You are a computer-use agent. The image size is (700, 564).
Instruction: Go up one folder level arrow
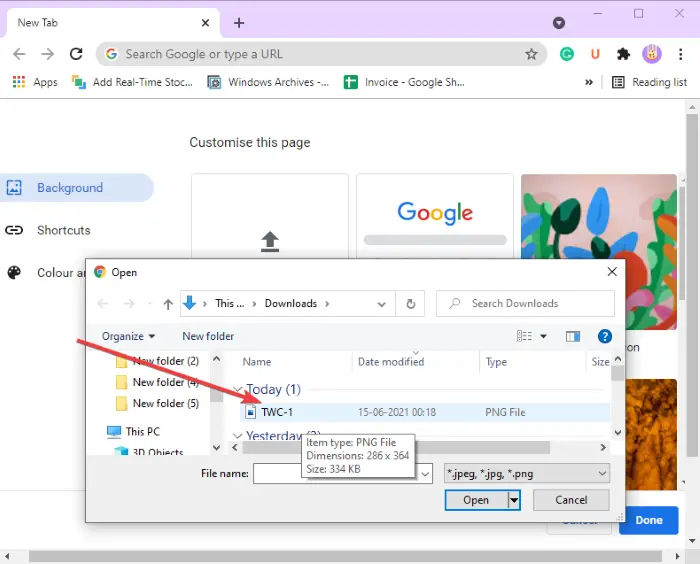click(x=168, y=304)
